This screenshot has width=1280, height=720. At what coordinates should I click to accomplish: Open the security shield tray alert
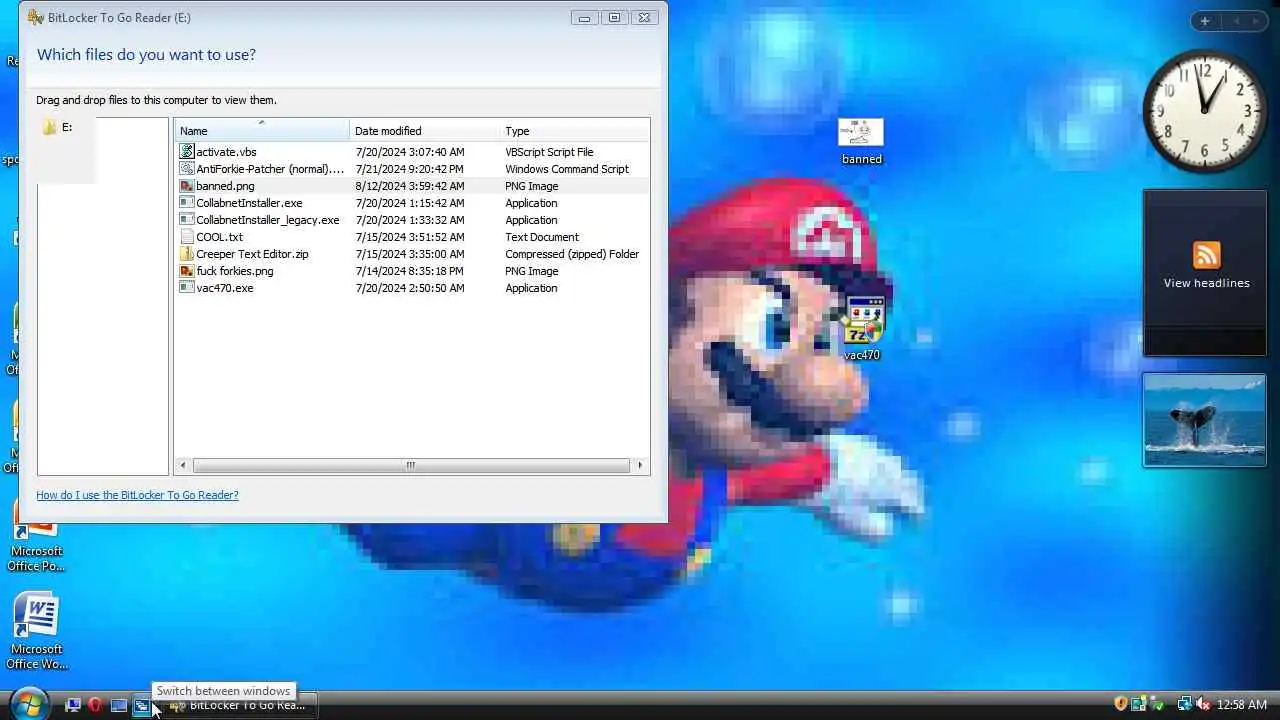click(x=1121, y=704)
